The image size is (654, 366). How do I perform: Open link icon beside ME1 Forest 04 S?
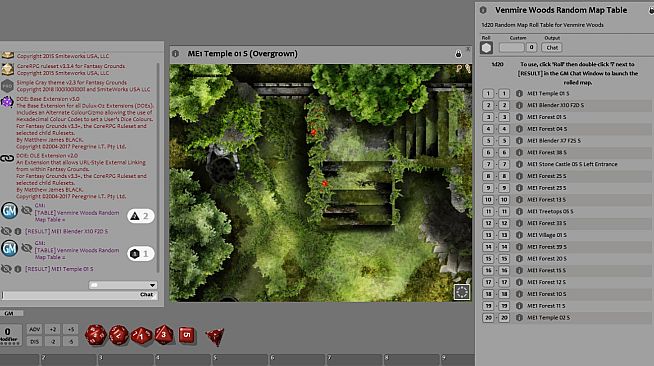(519, 129)
